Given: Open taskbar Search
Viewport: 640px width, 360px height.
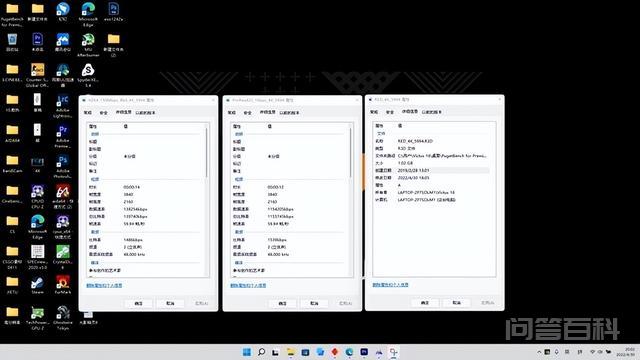Looking at the screenshot, I should 261,352.
